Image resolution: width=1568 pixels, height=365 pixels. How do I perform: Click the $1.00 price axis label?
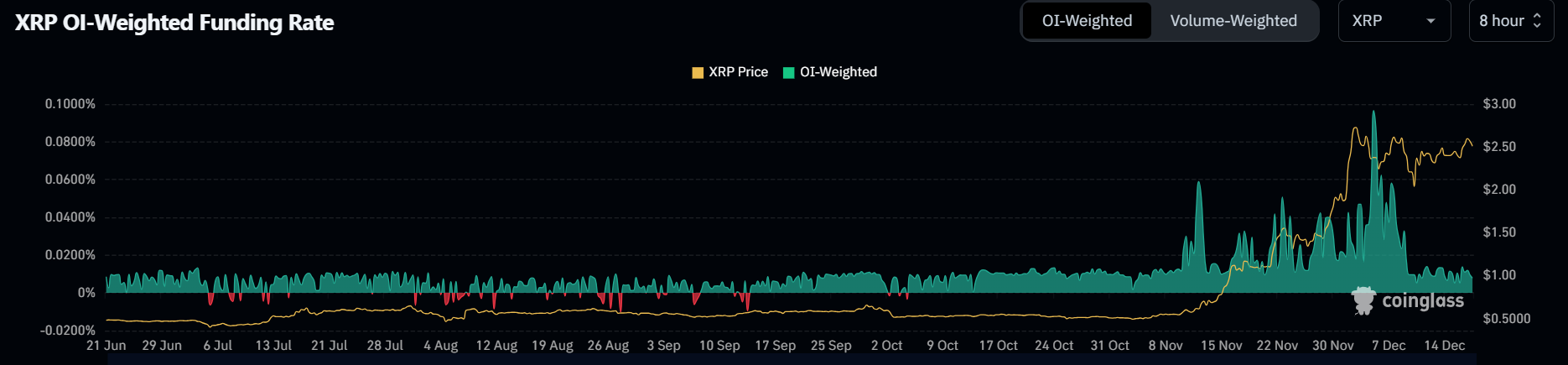(1499, 275)
